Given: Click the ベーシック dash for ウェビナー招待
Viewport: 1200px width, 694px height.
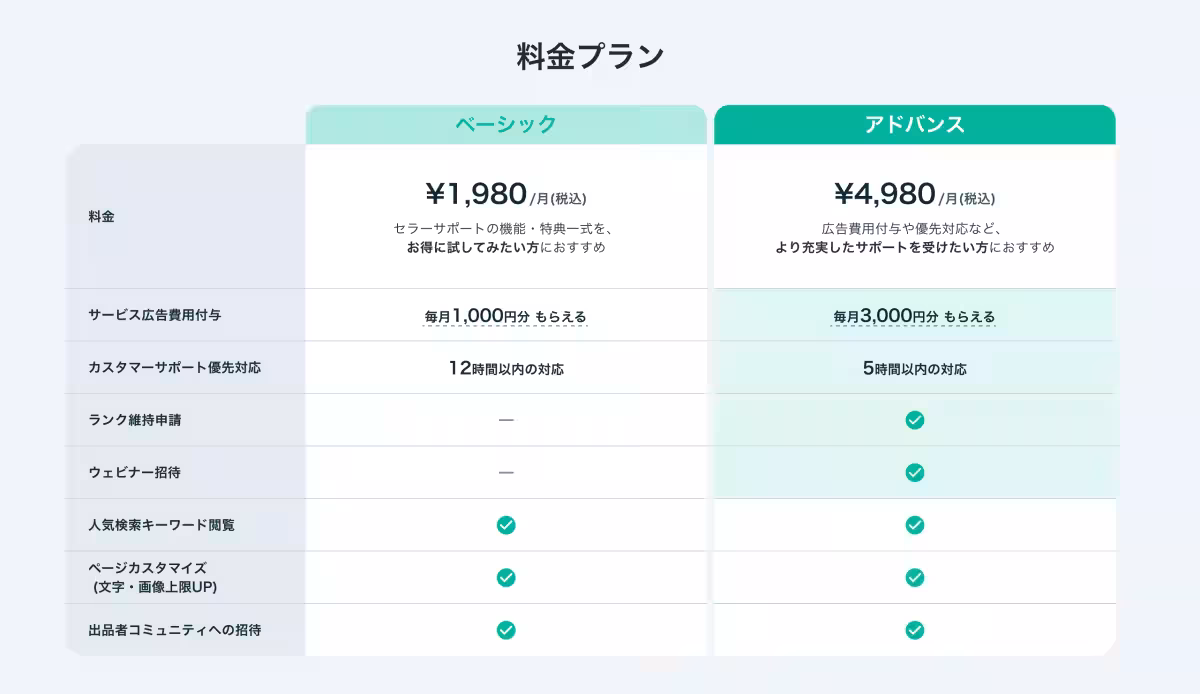Looking at the screenshot, I should 506,472.
